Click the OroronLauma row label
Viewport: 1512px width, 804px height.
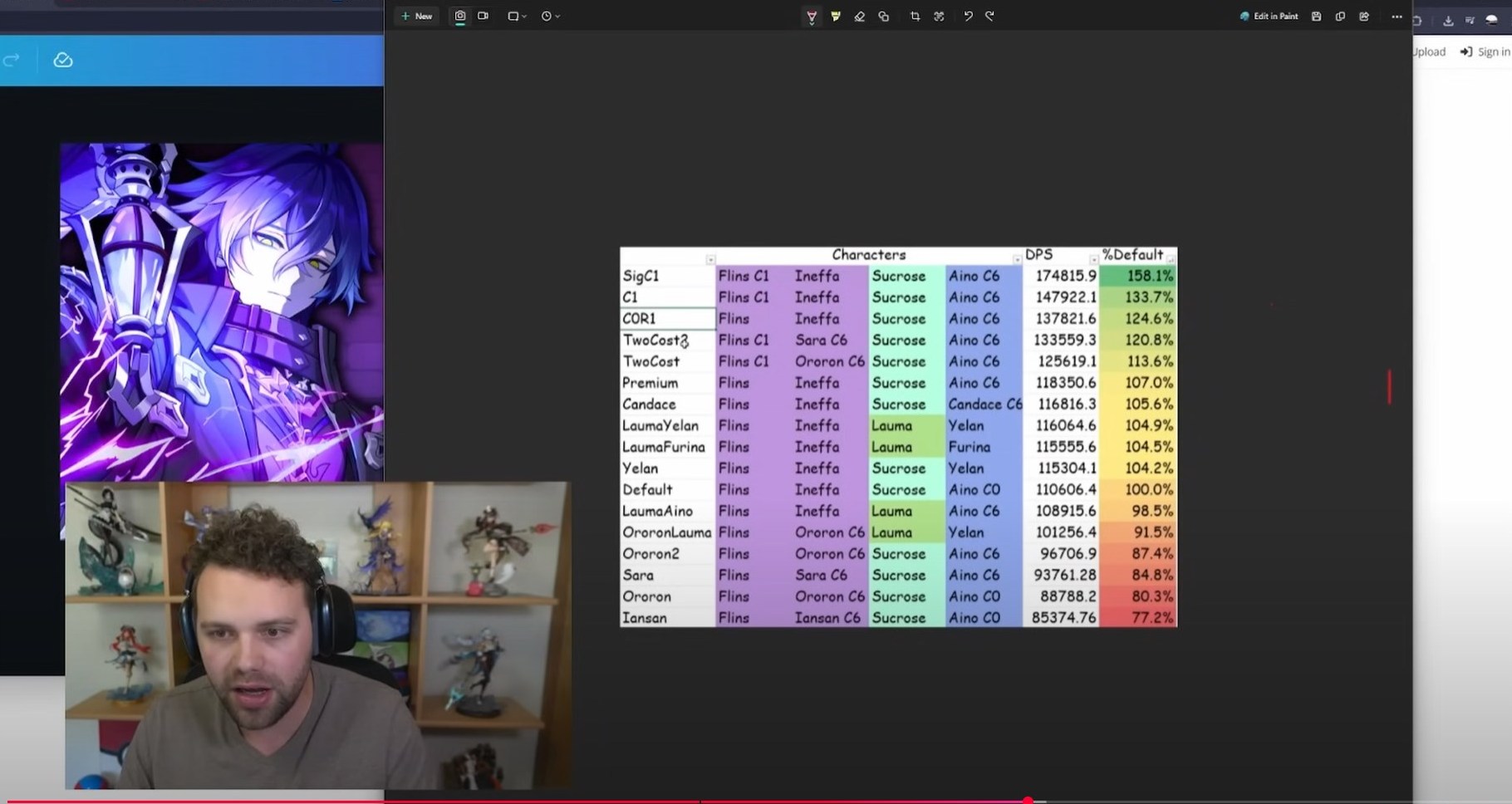click(667, 532)
